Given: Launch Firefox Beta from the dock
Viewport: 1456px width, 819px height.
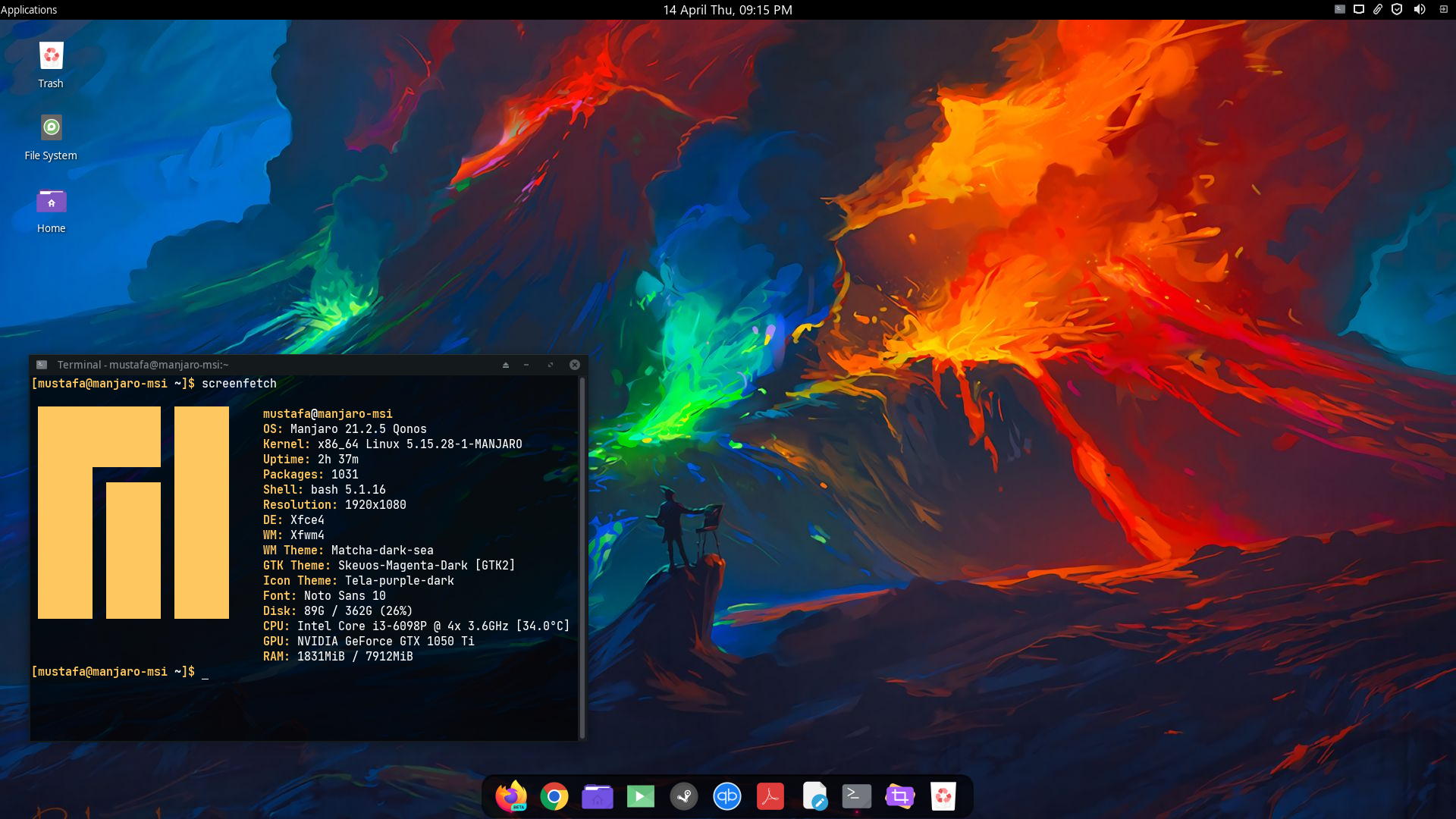Looking at the screenshot, I should (511, 796).
